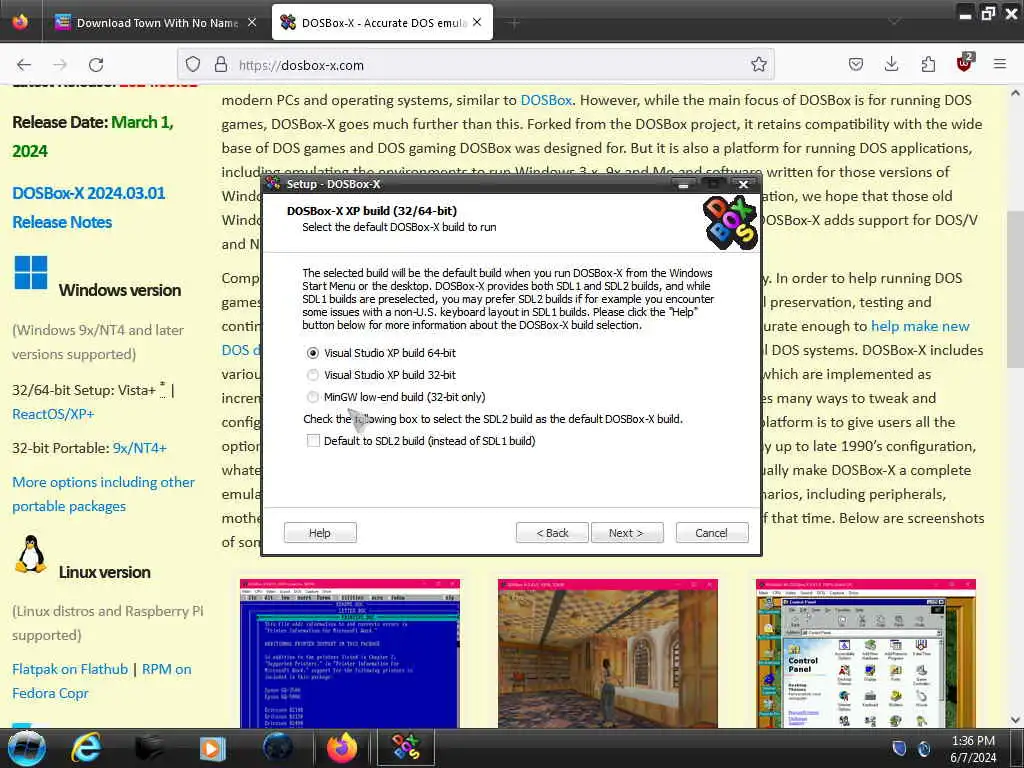Open the blue DOS text screenshot thumbnail
This screenshot has height=768, width=1024.
click(350, 653)
